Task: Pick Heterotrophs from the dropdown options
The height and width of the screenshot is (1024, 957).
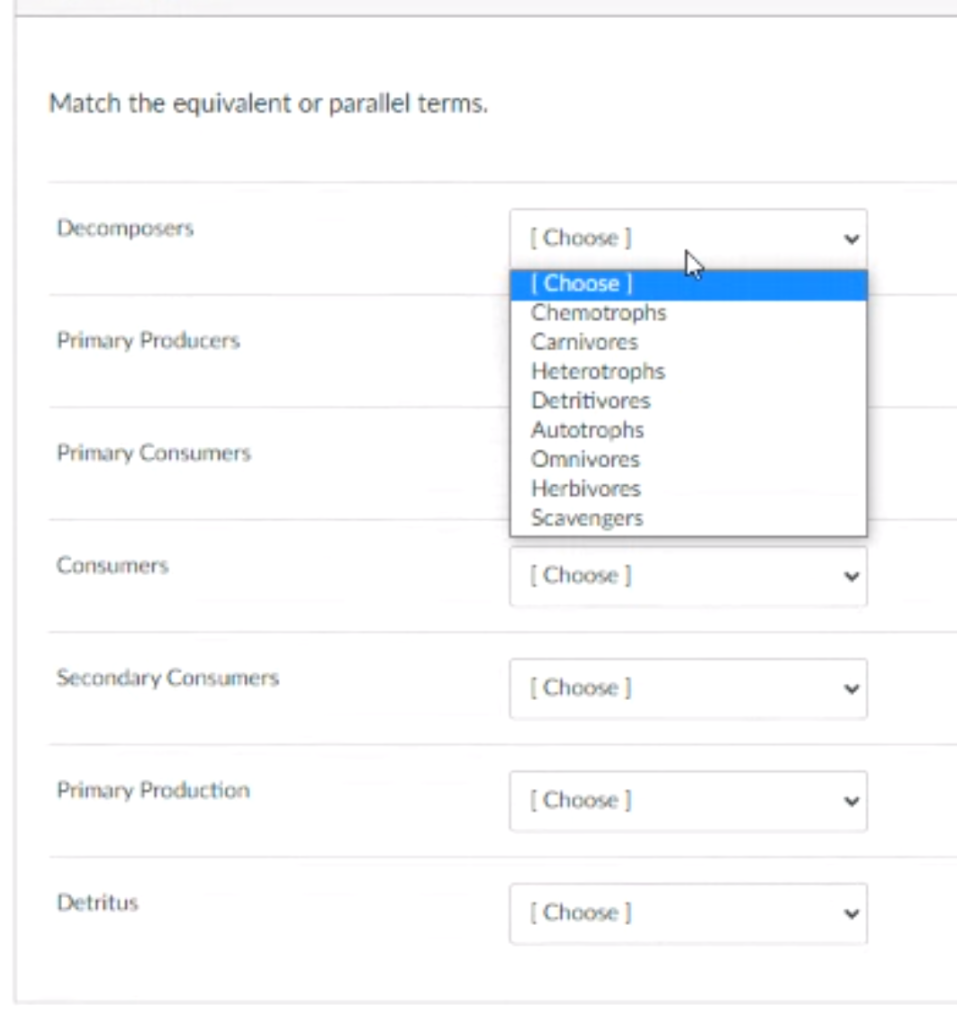Action: pos(597,371)
